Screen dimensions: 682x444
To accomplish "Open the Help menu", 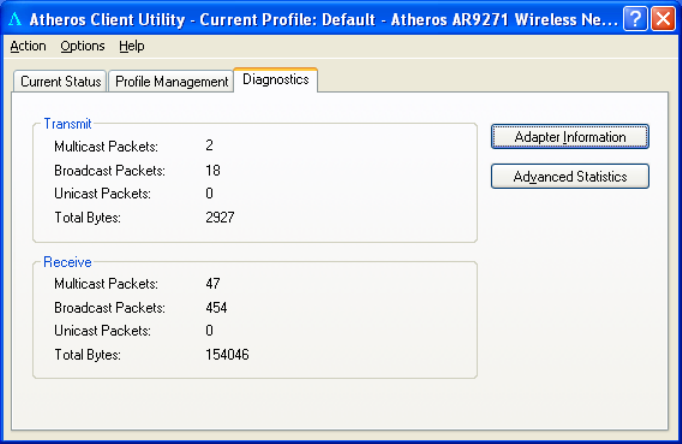I will 132,46.
